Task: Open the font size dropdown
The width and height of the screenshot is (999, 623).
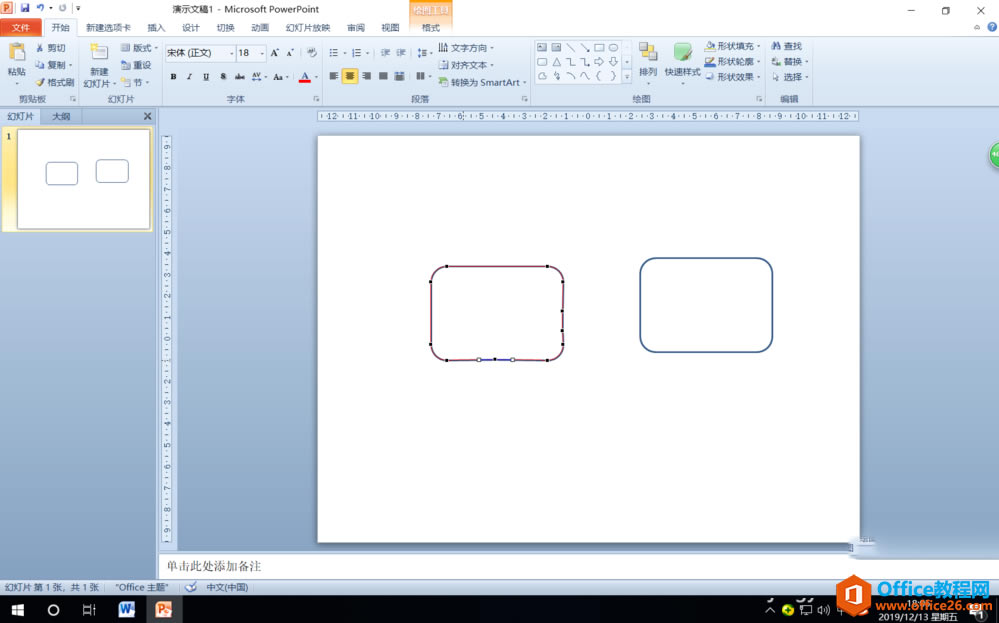Action: tap(262, 53)
